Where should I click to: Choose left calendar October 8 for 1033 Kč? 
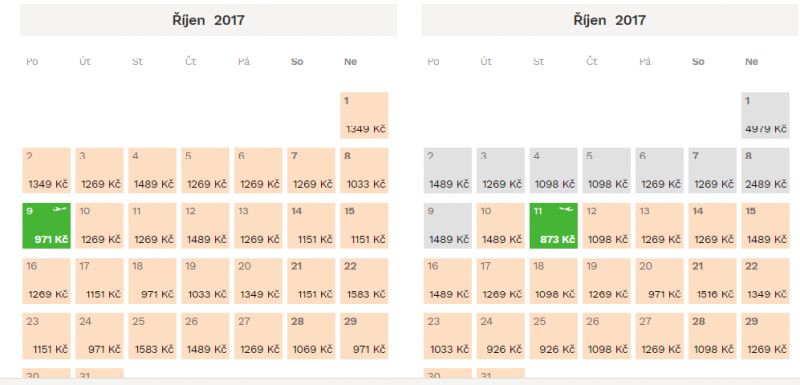364,170
